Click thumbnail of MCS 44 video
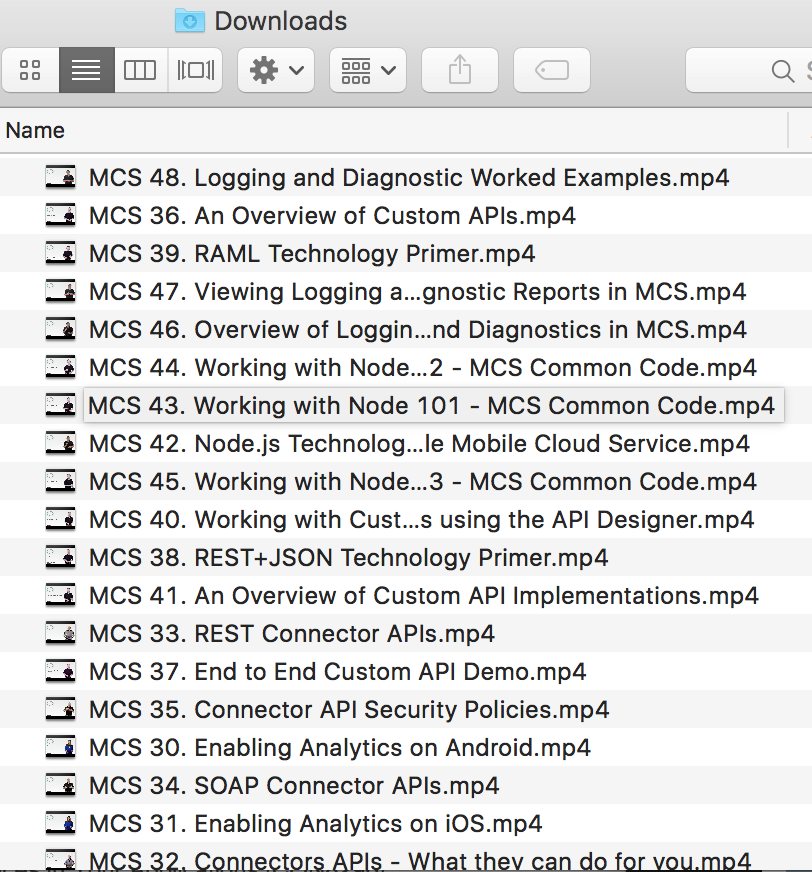812x872 pixels. click(x=60, y=368)
